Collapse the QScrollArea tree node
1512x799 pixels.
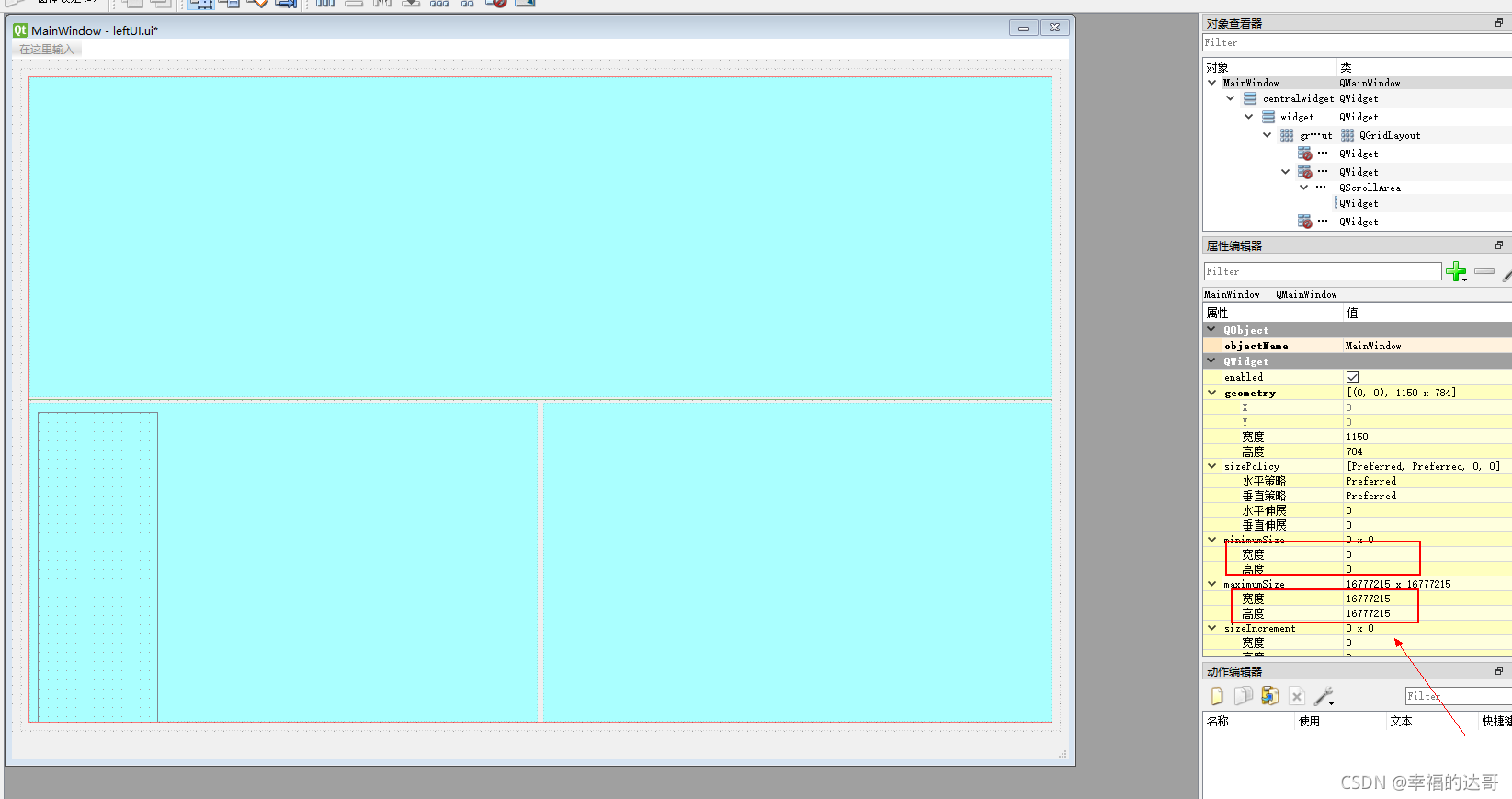[1304, 188]
